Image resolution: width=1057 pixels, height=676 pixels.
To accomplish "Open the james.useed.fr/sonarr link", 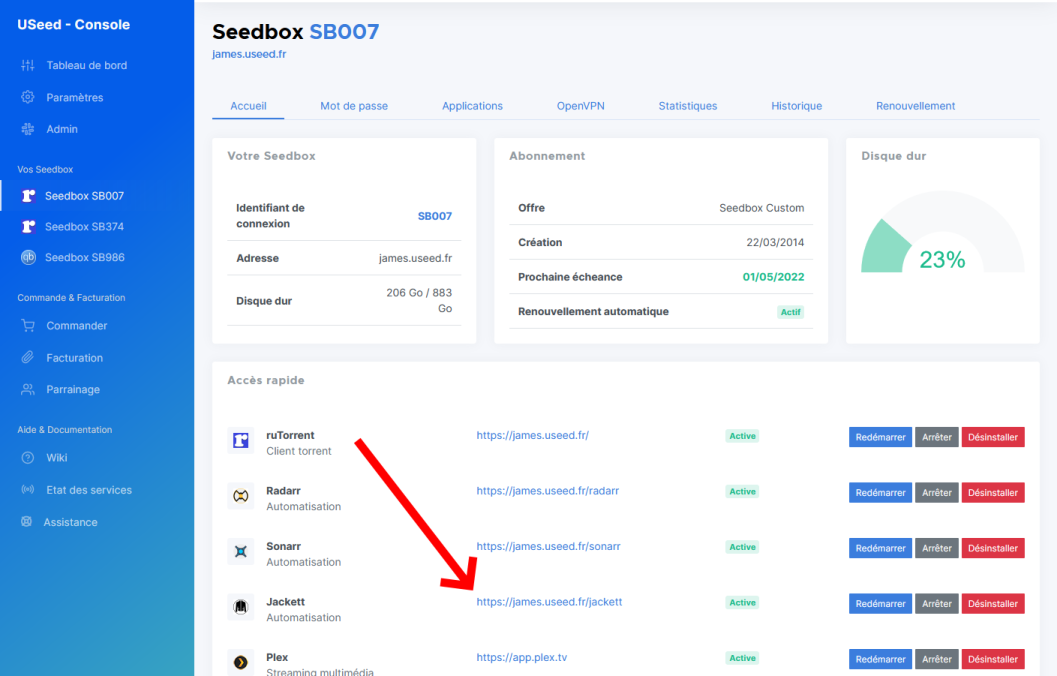I will [548, 546].
